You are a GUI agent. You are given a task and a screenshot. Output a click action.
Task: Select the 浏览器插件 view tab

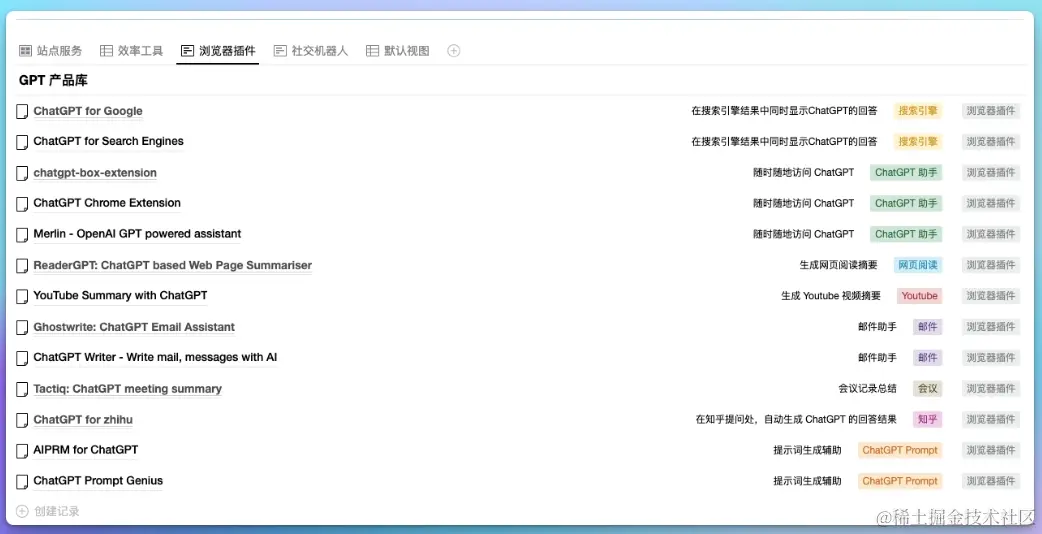(x=218, y=50)
